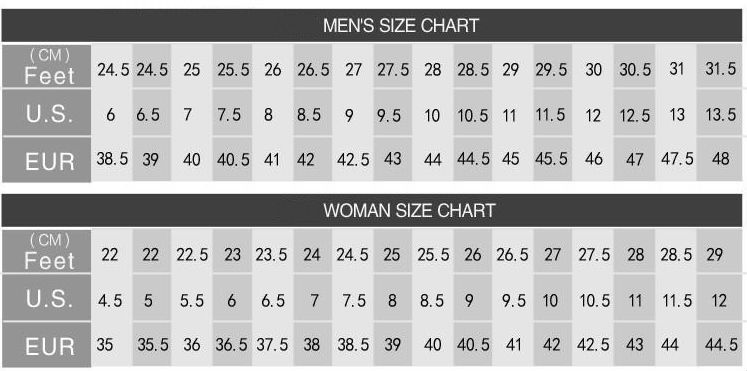Select men's EUR size 47.5 cell
Viewport: 747px width, 371px height.
(676, 159)
